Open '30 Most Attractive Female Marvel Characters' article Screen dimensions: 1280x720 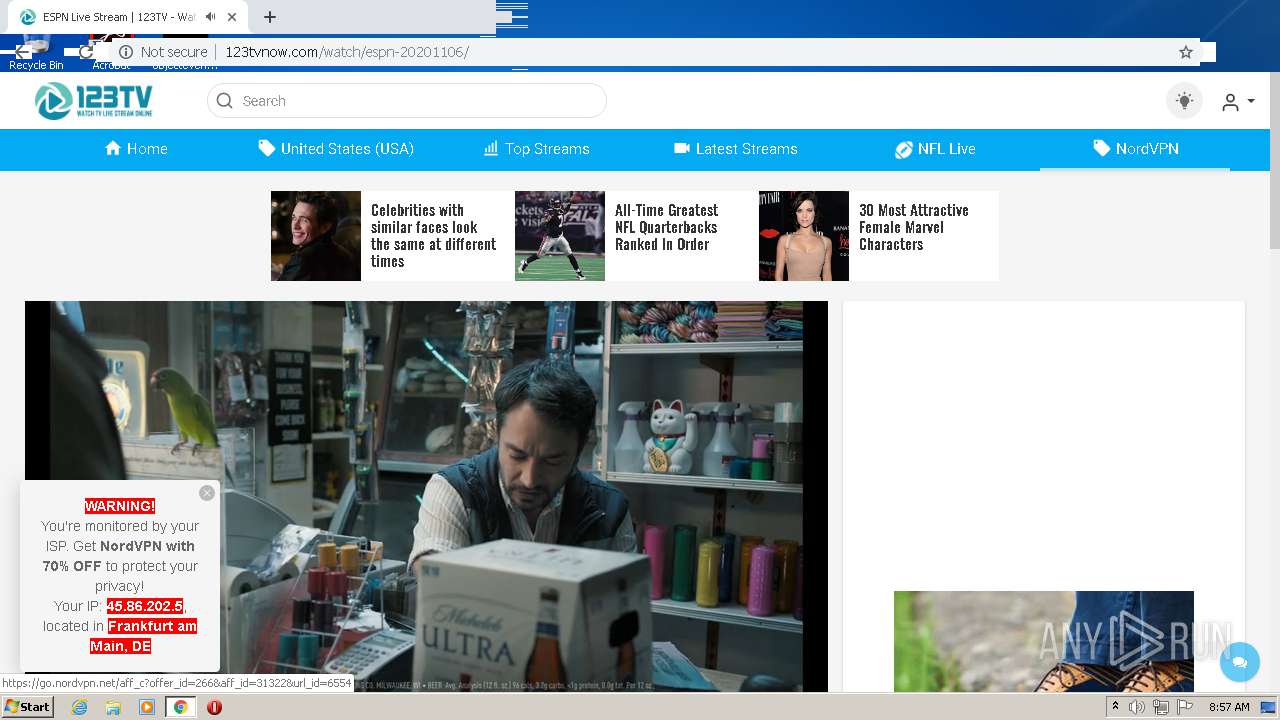point(913,227)
